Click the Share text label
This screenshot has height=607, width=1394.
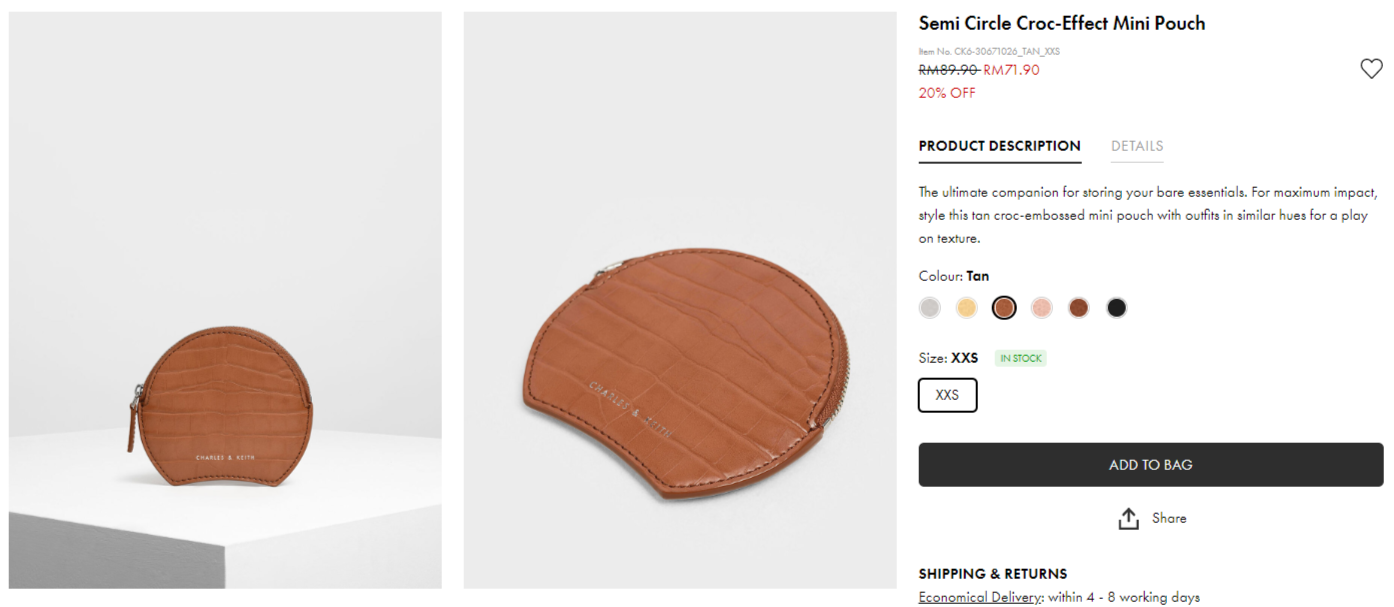1169,518
